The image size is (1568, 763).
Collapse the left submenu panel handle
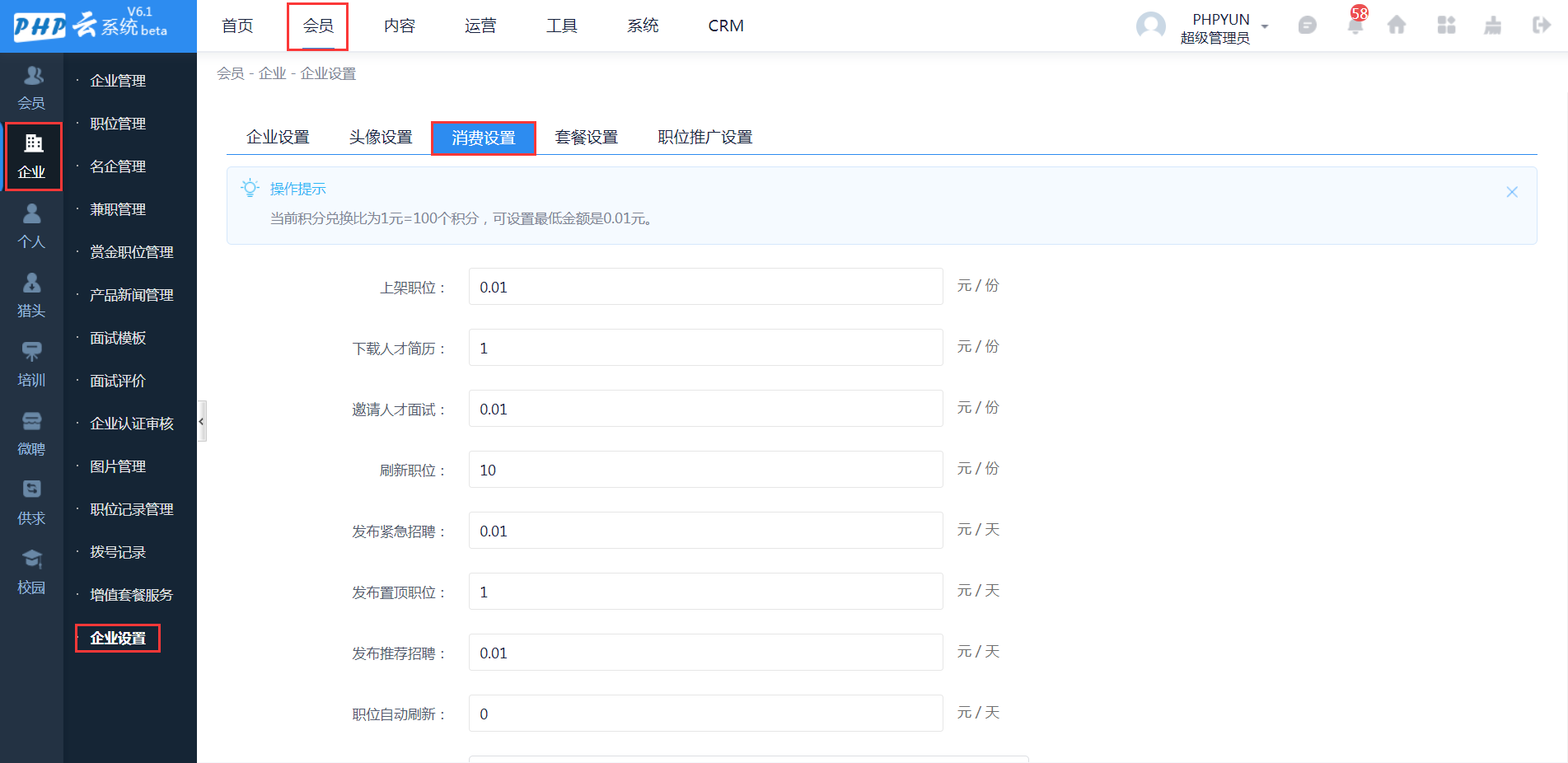[x=201, y=421]
